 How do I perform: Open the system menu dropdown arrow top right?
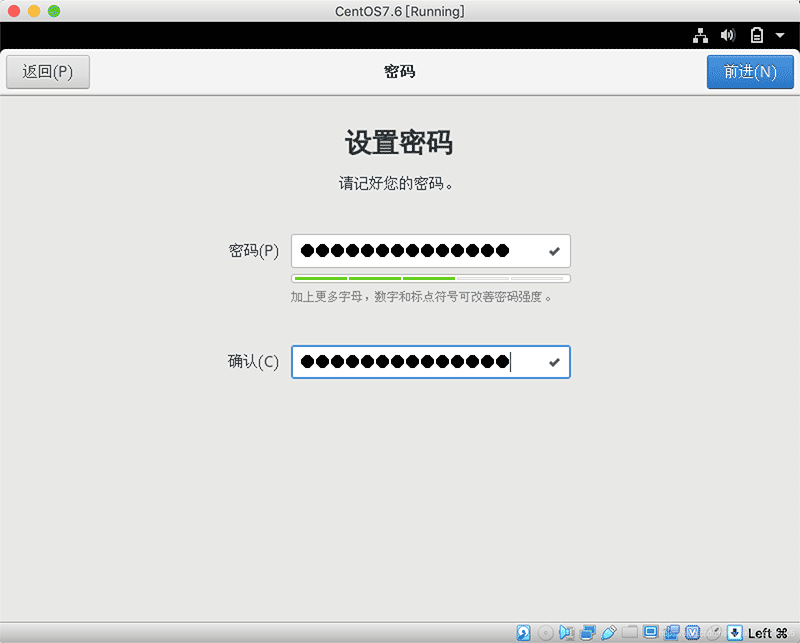781,35
